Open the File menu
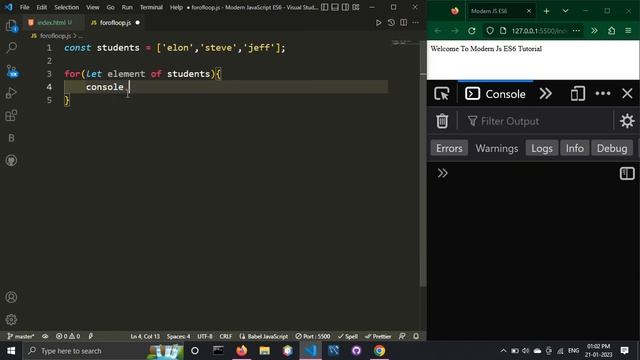 [x=24, y=7]
